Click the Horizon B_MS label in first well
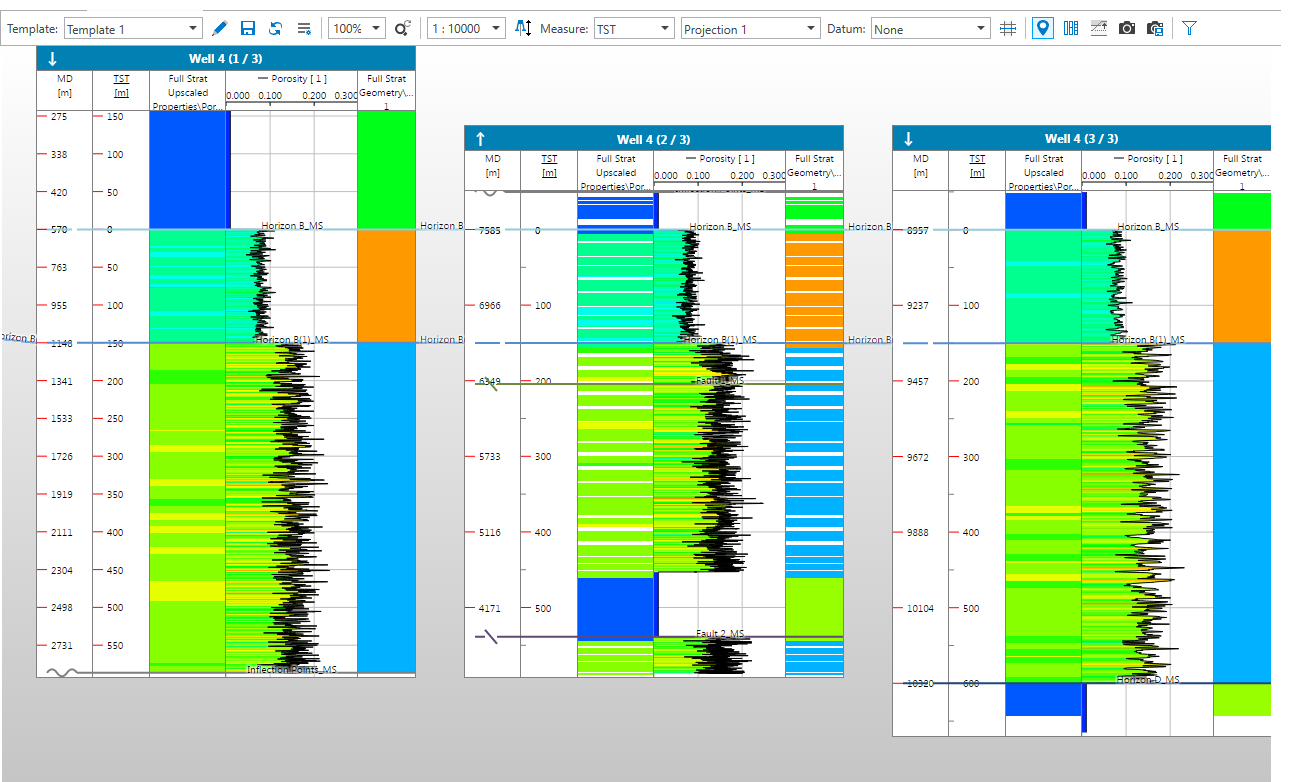 pyautogui.click(x=292, y=226)
